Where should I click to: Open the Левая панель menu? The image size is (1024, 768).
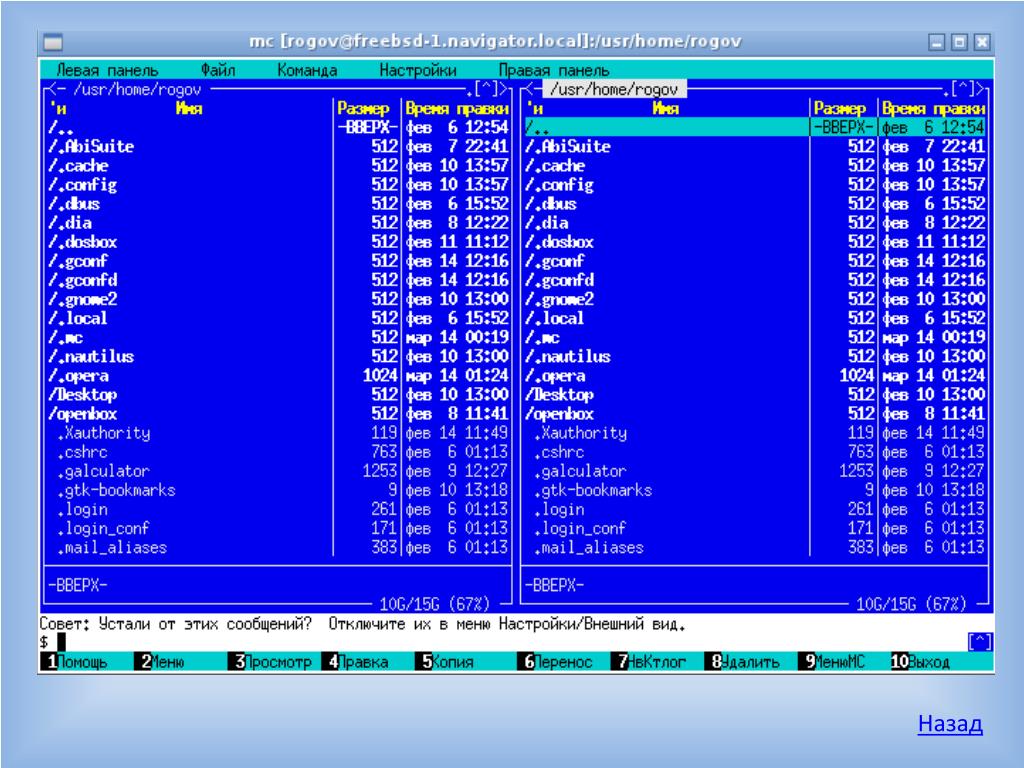coord(107,70)
